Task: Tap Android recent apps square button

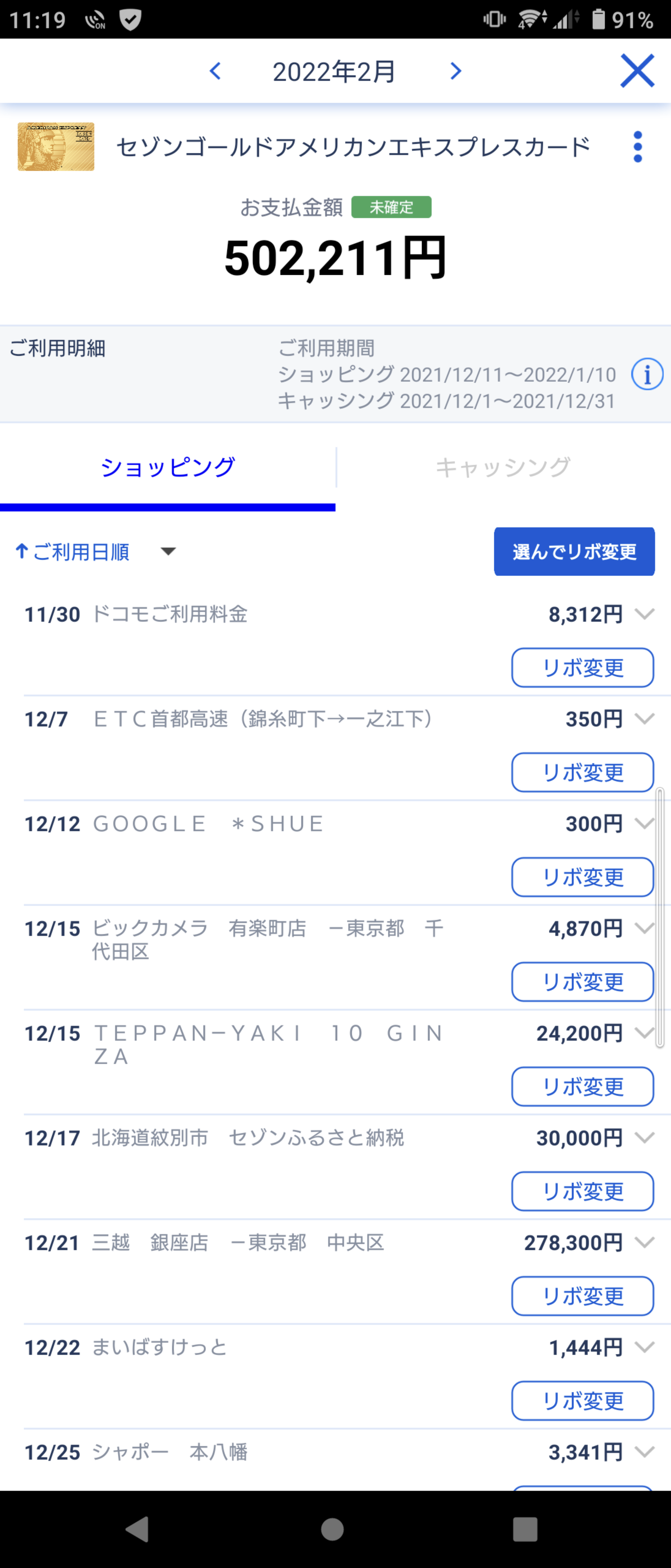Action: click(525, 1528)
